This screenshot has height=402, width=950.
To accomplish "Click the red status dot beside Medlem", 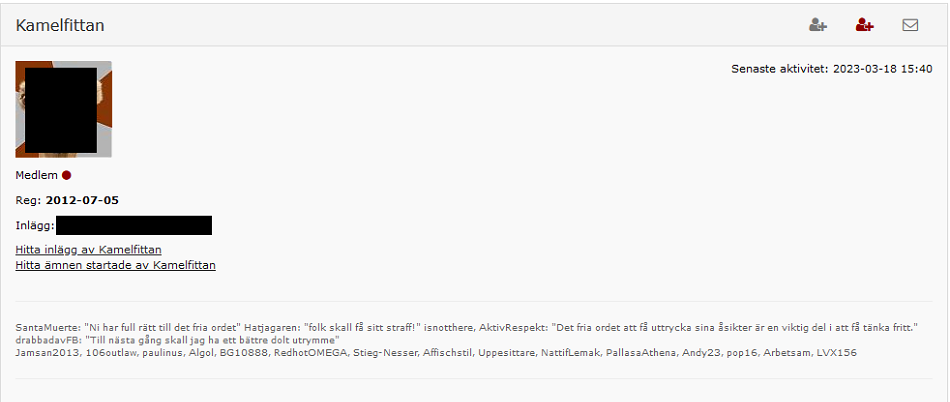I will [67, 176].
